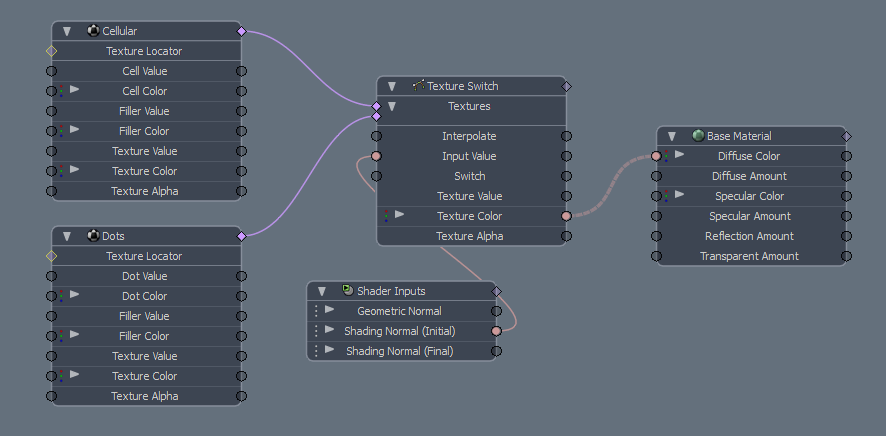Click the Texture Switch node icon
886x436 pixels.
point(418,86)
